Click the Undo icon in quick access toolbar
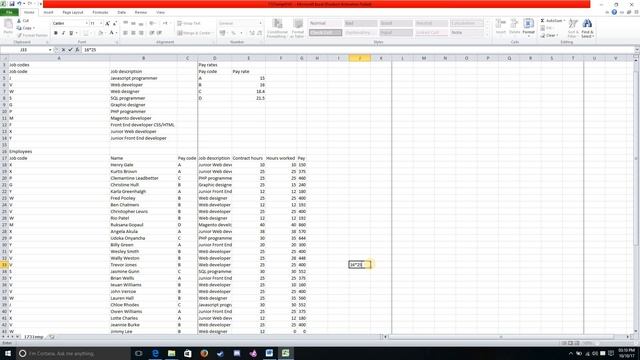This screenshot has width=640, height=360. [19, 4]
